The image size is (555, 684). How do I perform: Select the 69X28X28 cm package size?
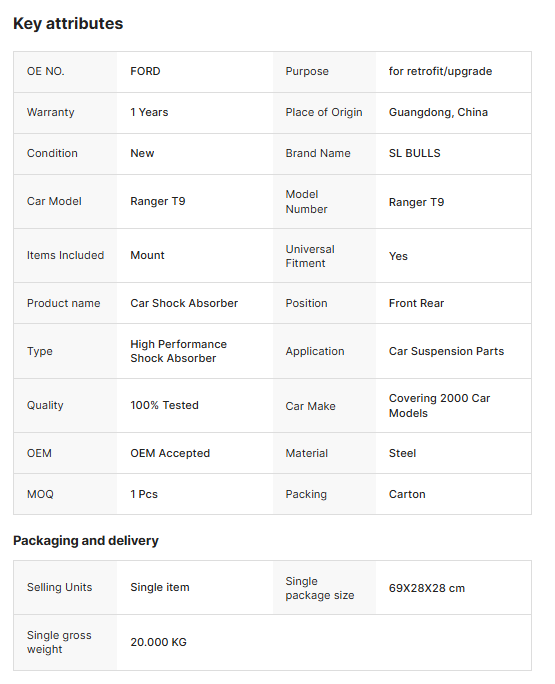click(x=427, y=588)
